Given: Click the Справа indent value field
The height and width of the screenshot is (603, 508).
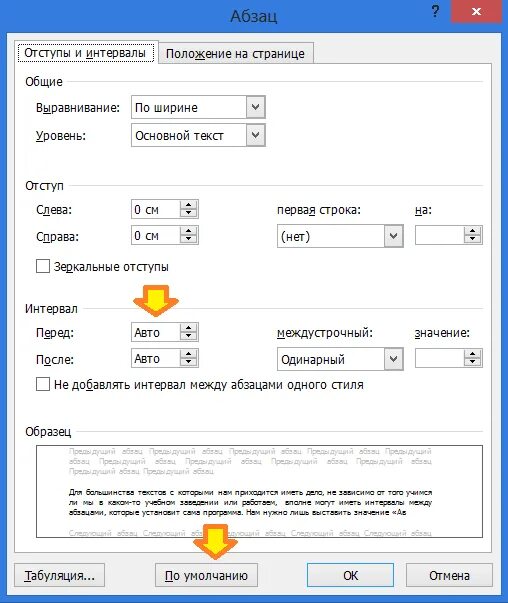Looking at the screenshot, I should 155,235.
